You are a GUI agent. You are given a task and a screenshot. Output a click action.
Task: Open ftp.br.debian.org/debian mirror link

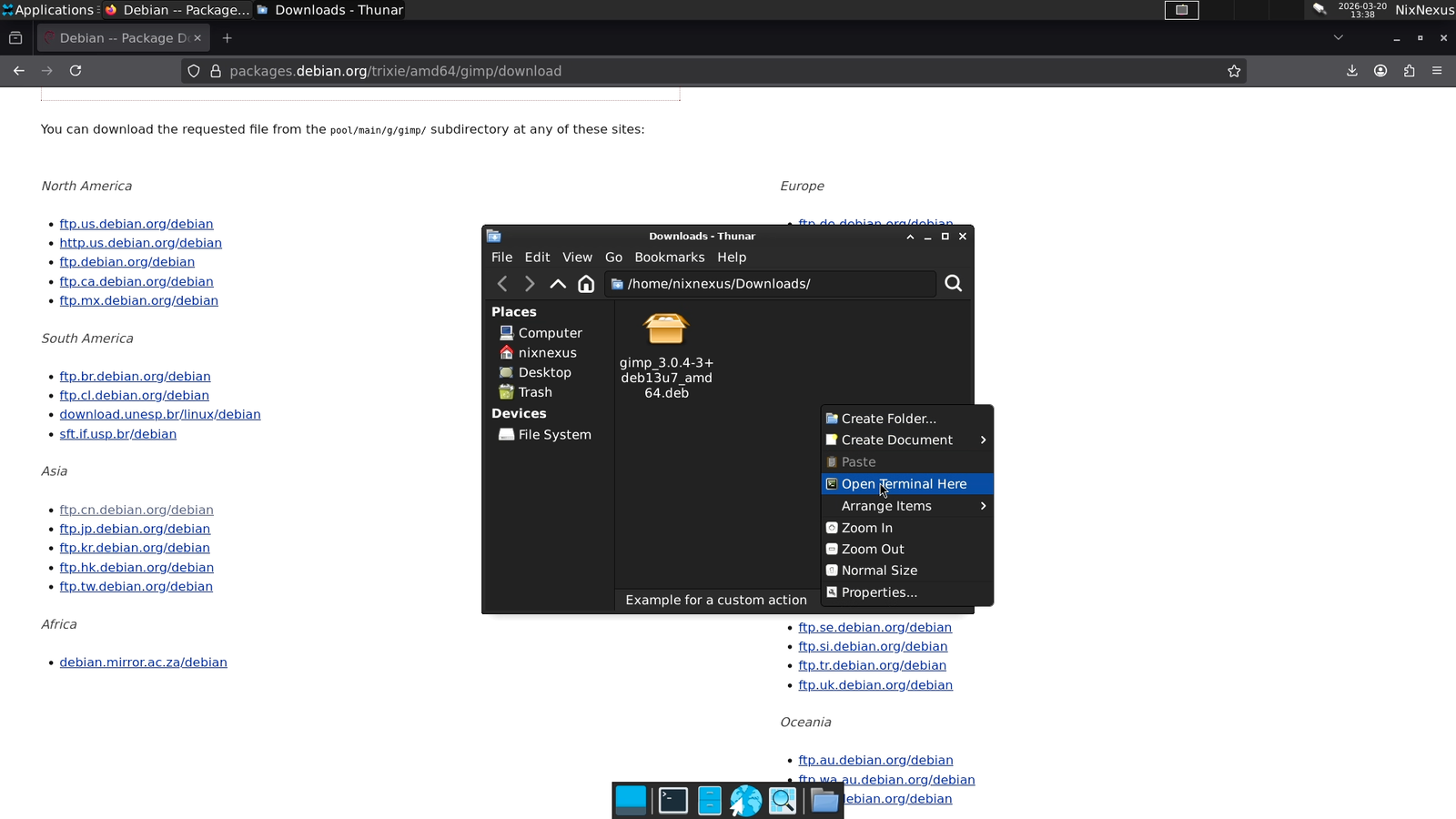click(x=135, y=377)
